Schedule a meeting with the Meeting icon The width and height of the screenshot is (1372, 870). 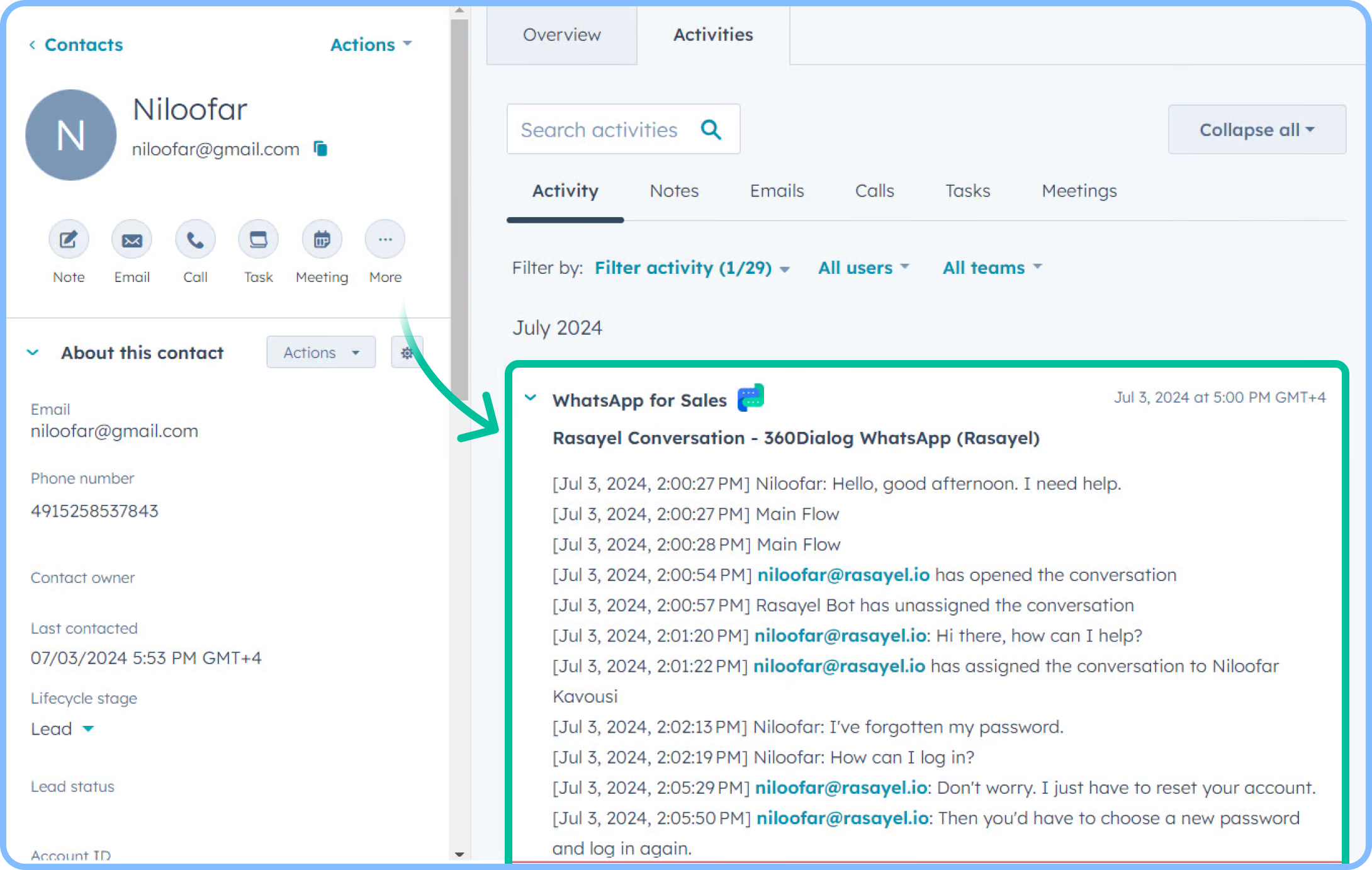coord(322,239)
